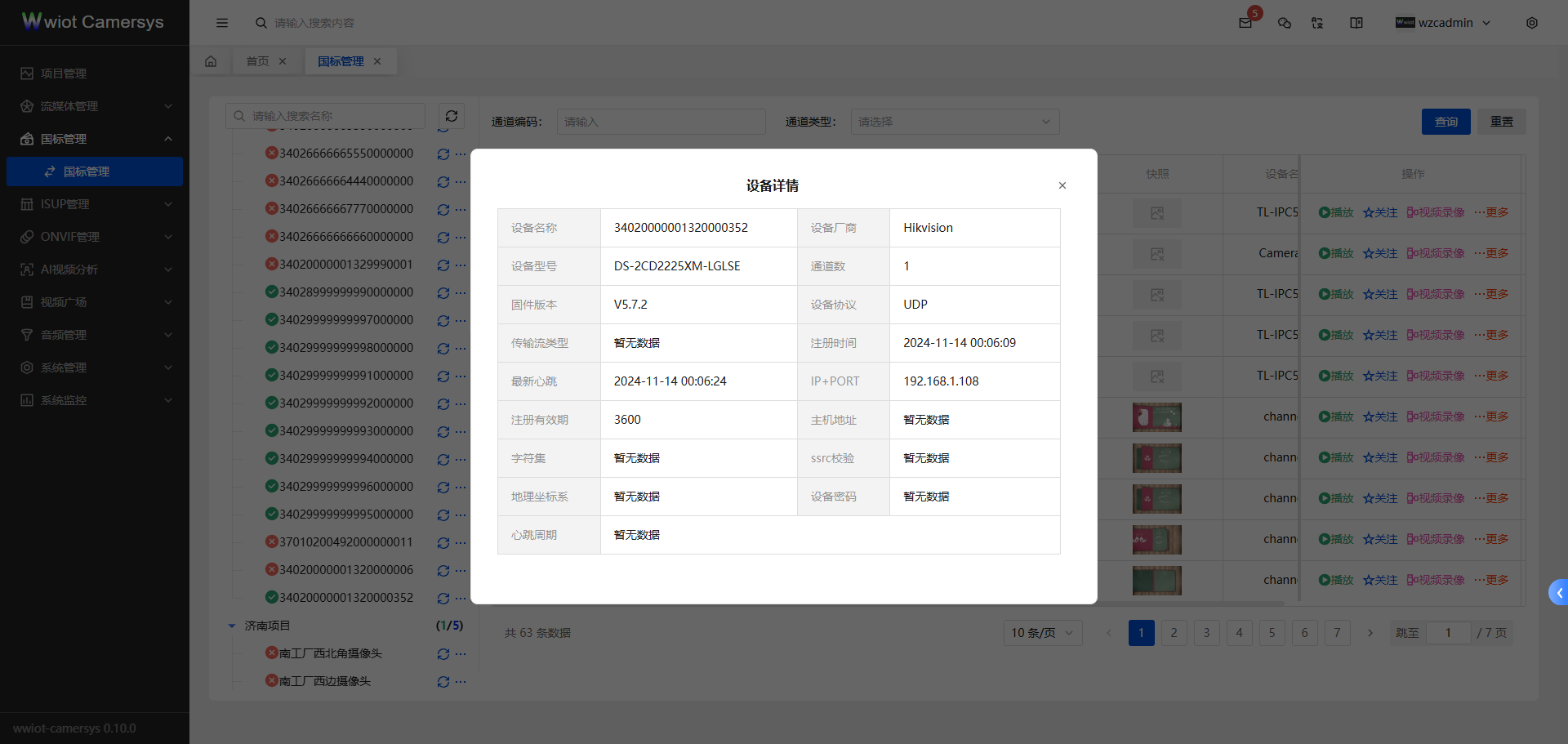This screenshot has width=1568, height=744.
Task: Click the 重置 reset button
Action: click(x=1502, y=121)
